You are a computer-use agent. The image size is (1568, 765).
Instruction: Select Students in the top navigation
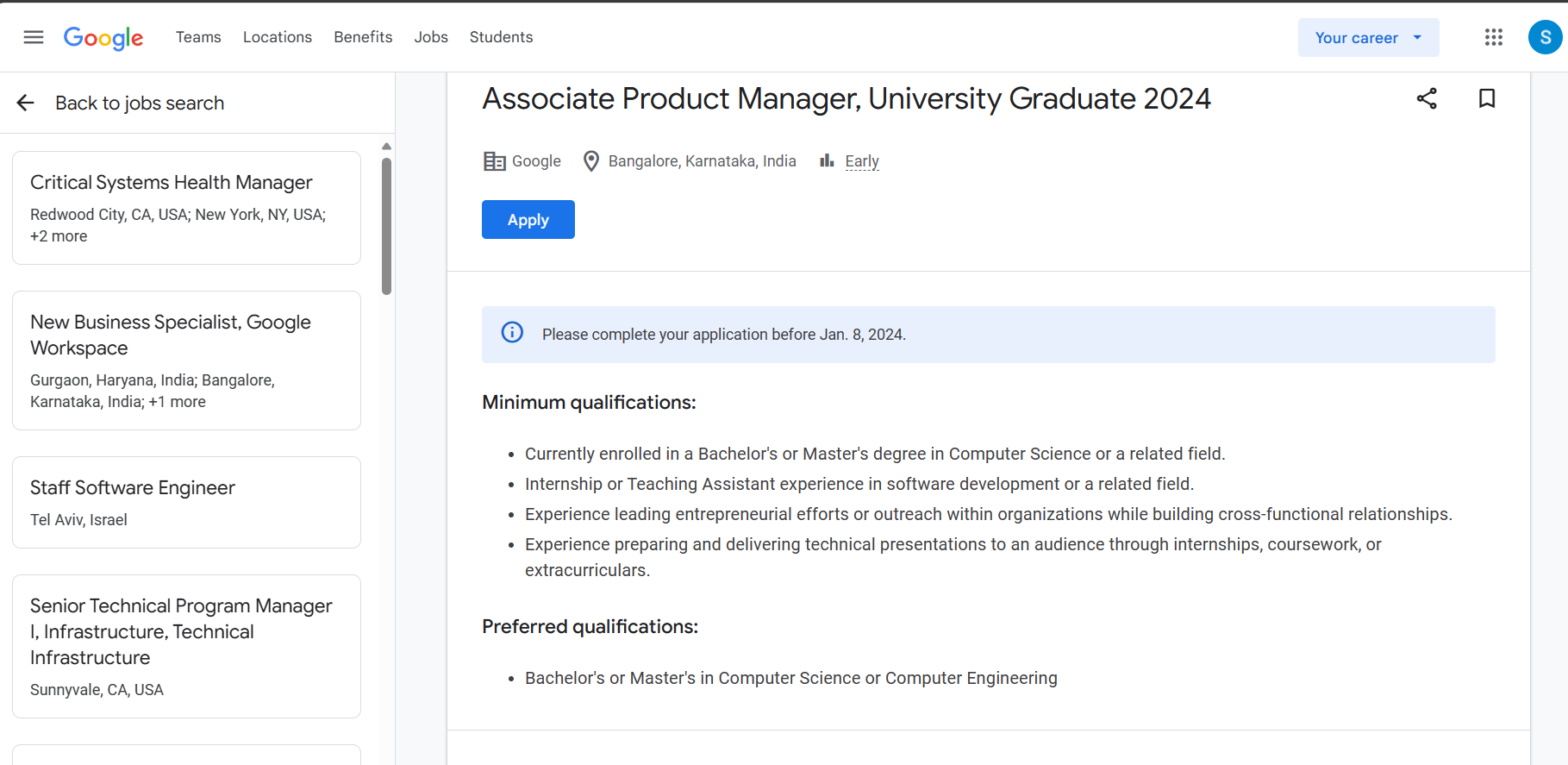click(501, 37)
